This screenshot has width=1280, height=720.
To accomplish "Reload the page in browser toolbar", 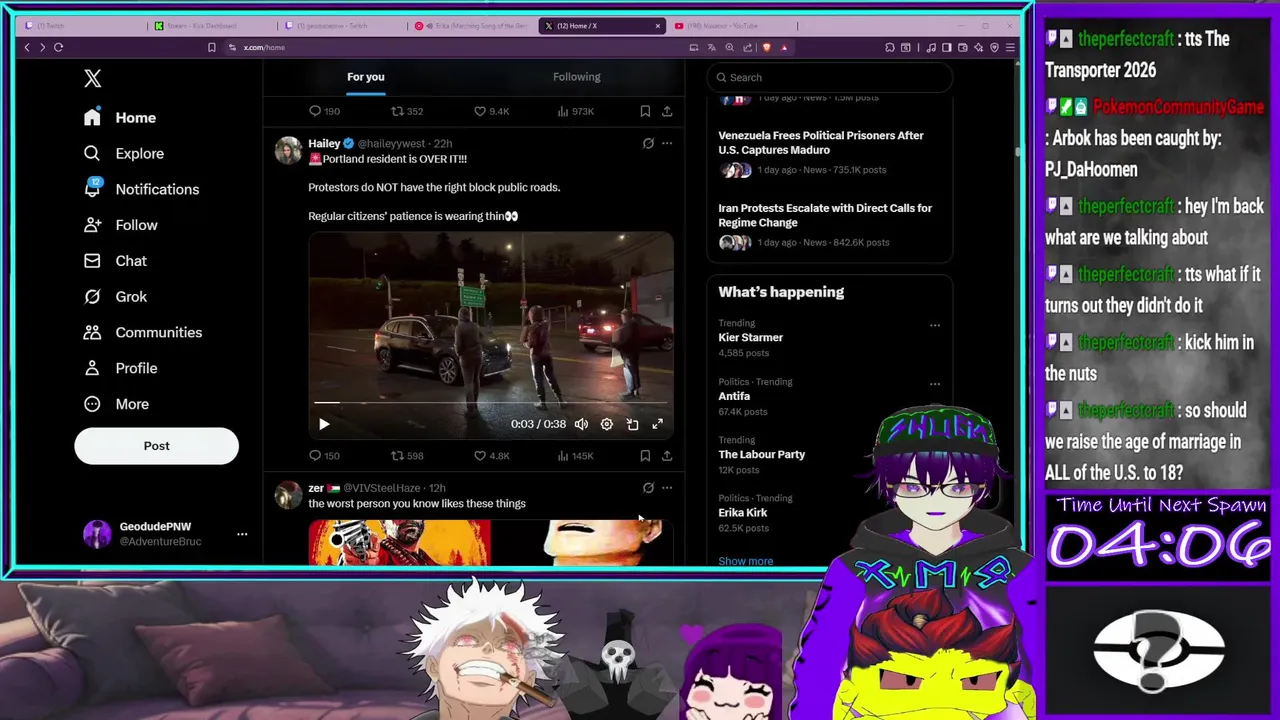I will pyautogui.click(x=58, y=47).
